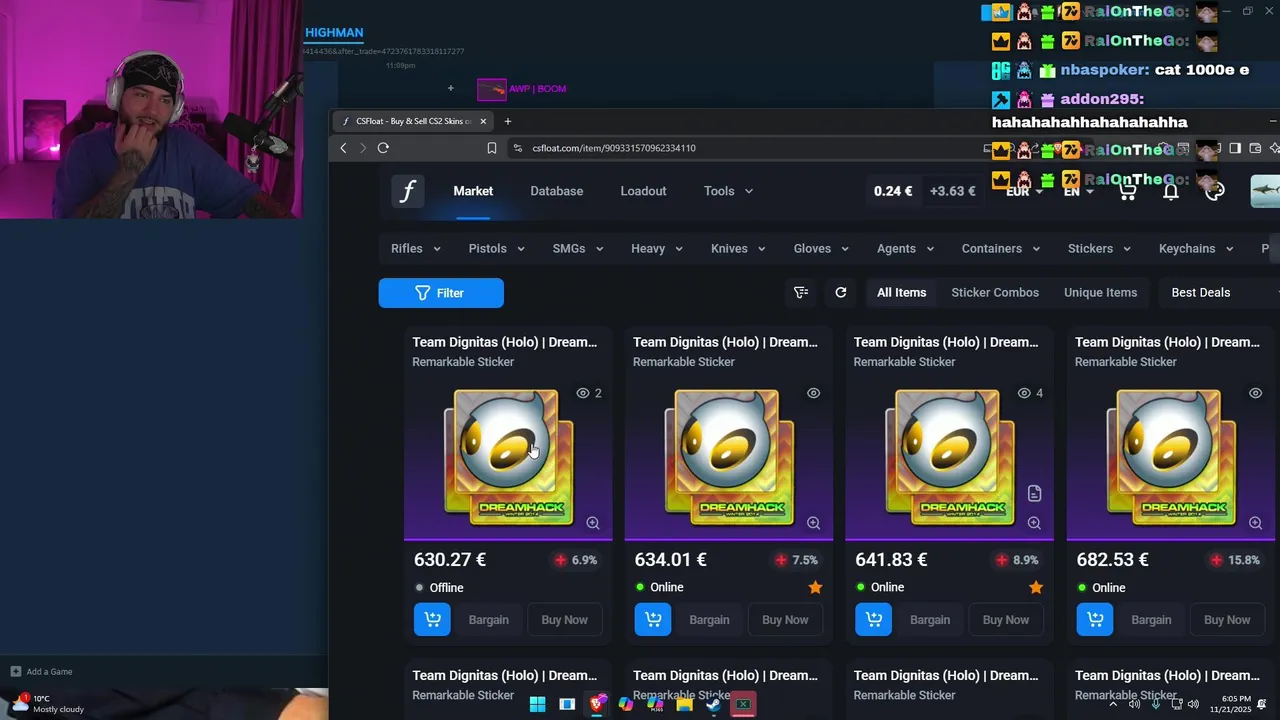Viewport: 1280px width, 720px height.
Task: Open the Tools menu dropdown
Action: point(728,191)
